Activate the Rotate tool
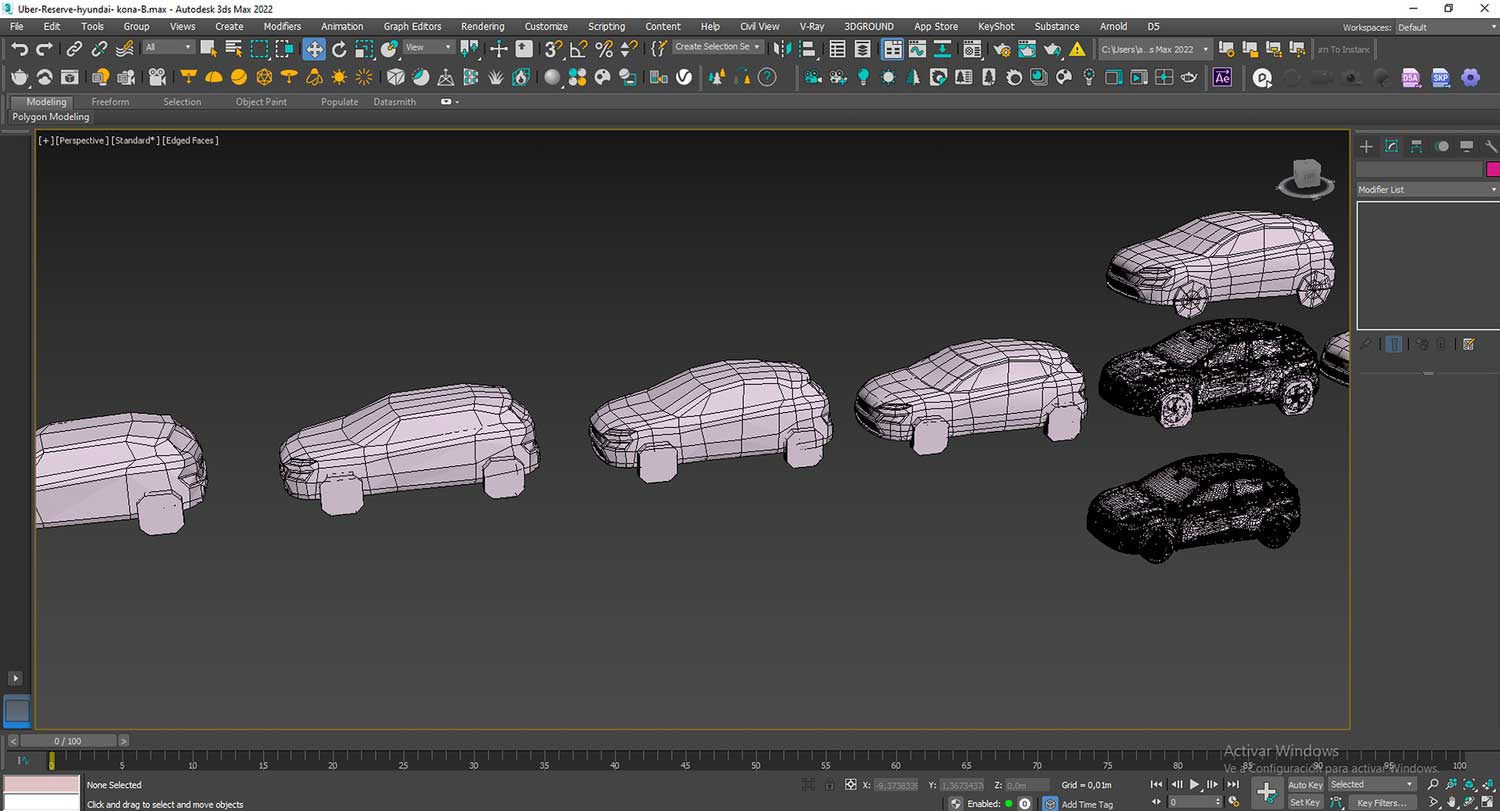Screen dimensions: 1500x811 coord(339,48)
